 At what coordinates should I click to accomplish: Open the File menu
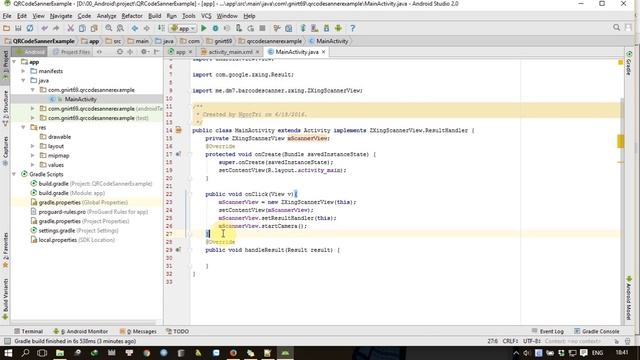coord(7,16)
